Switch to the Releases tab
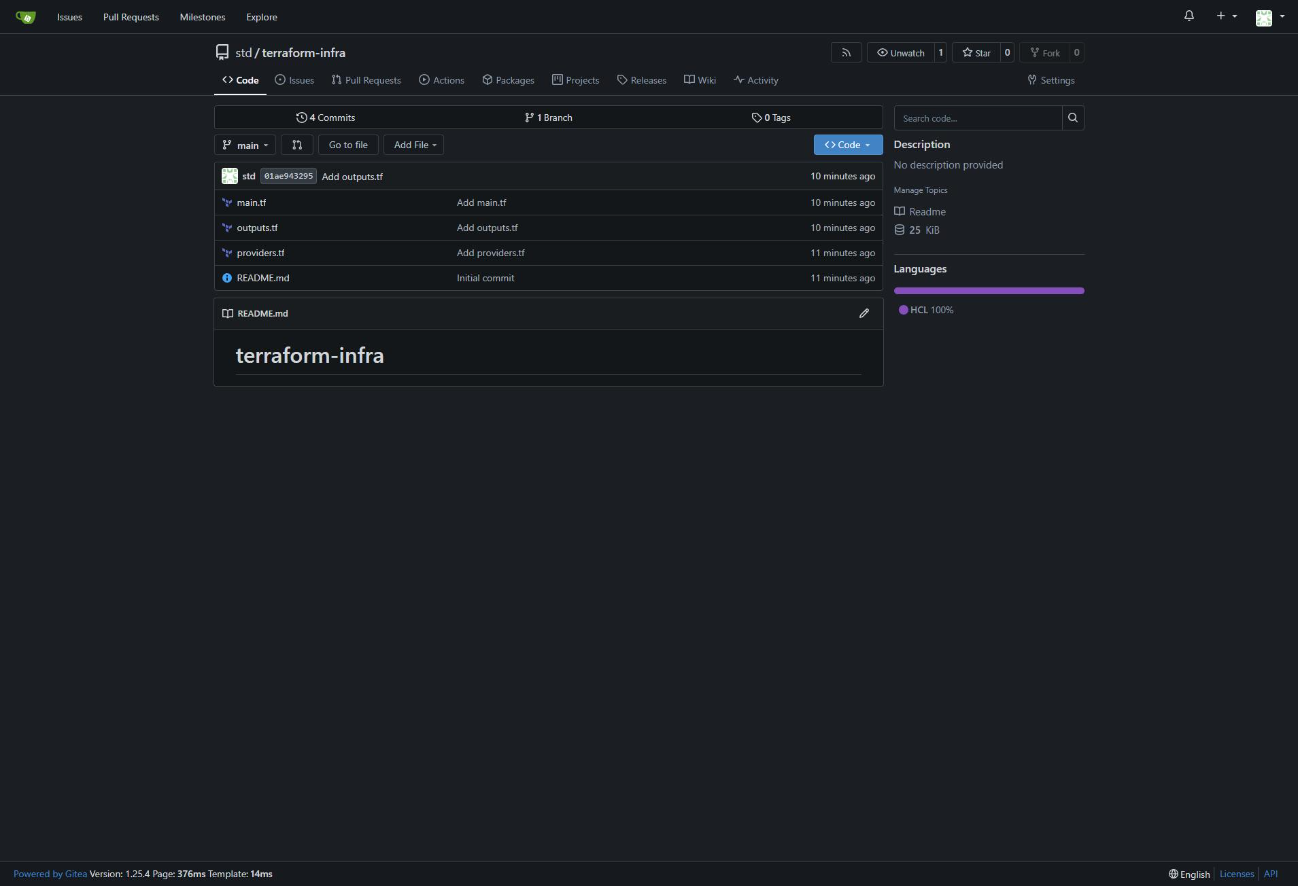This screenshot has width=1298, height=886. 642,80
